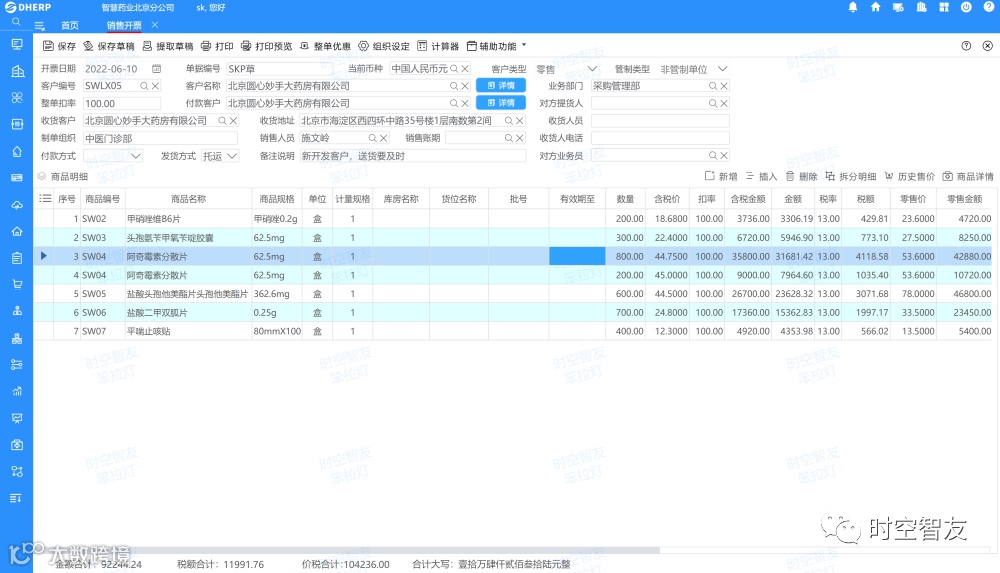Expand the 客户类型 dropdown
The width and height of the screenshot is (1000, 573).
pyautogui.click(x=592, y=69)
